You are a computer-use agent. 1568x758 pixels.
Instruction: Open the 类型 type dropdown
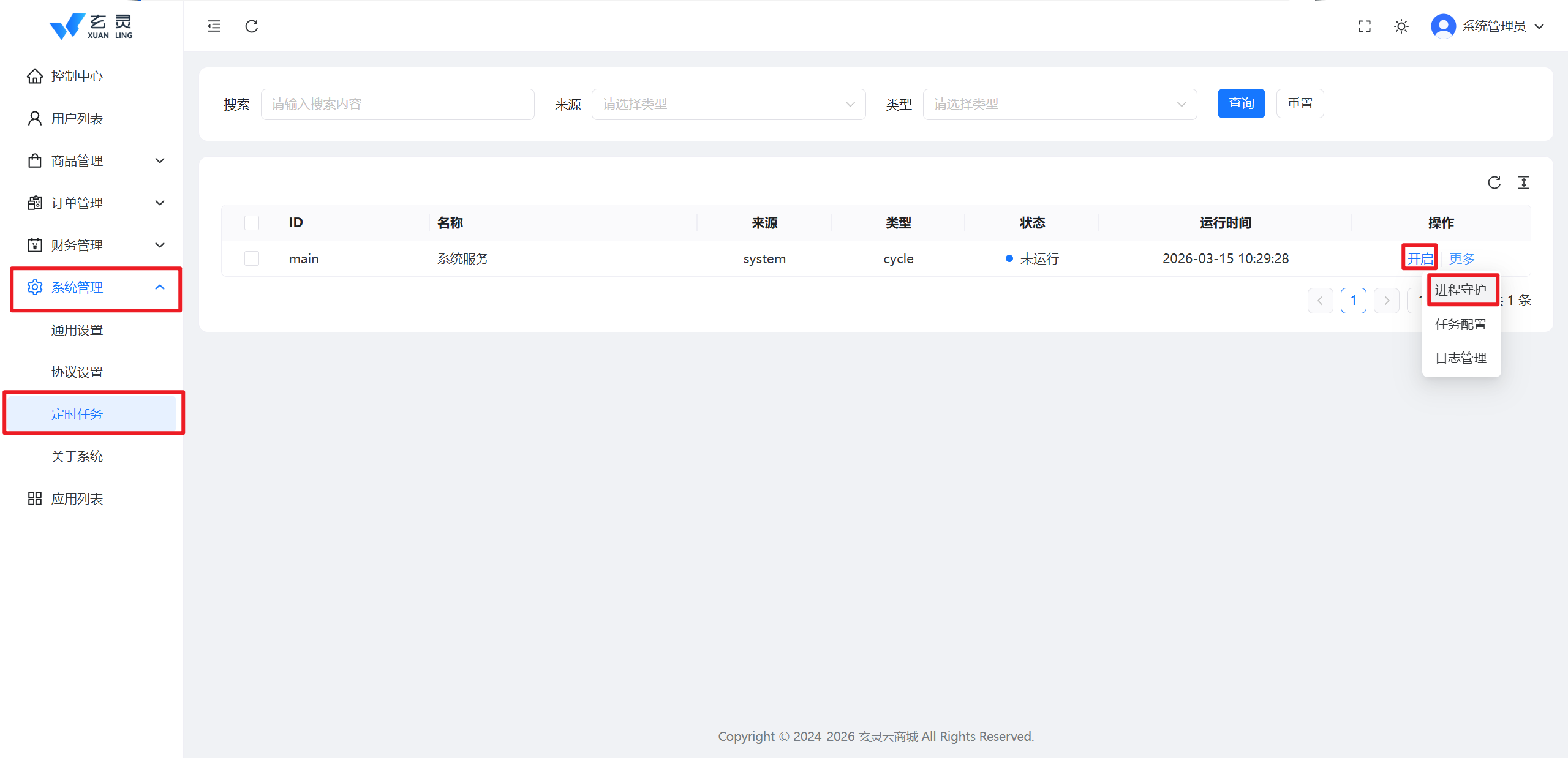(x=1059, y=104)
